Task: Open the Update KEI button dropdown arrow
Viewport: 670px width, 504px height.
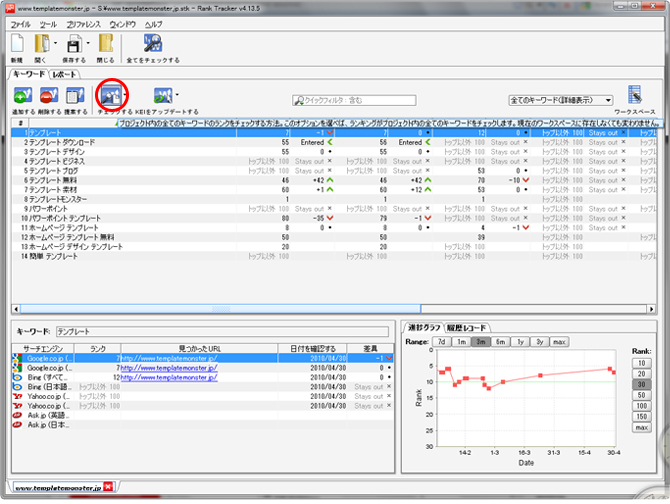Action: 177,95
